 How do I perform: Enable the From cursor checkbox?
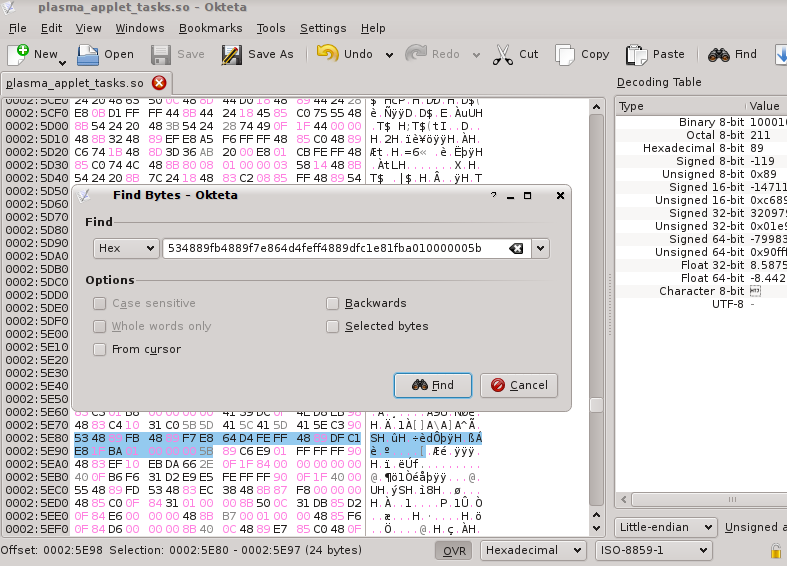pos(99,349)
